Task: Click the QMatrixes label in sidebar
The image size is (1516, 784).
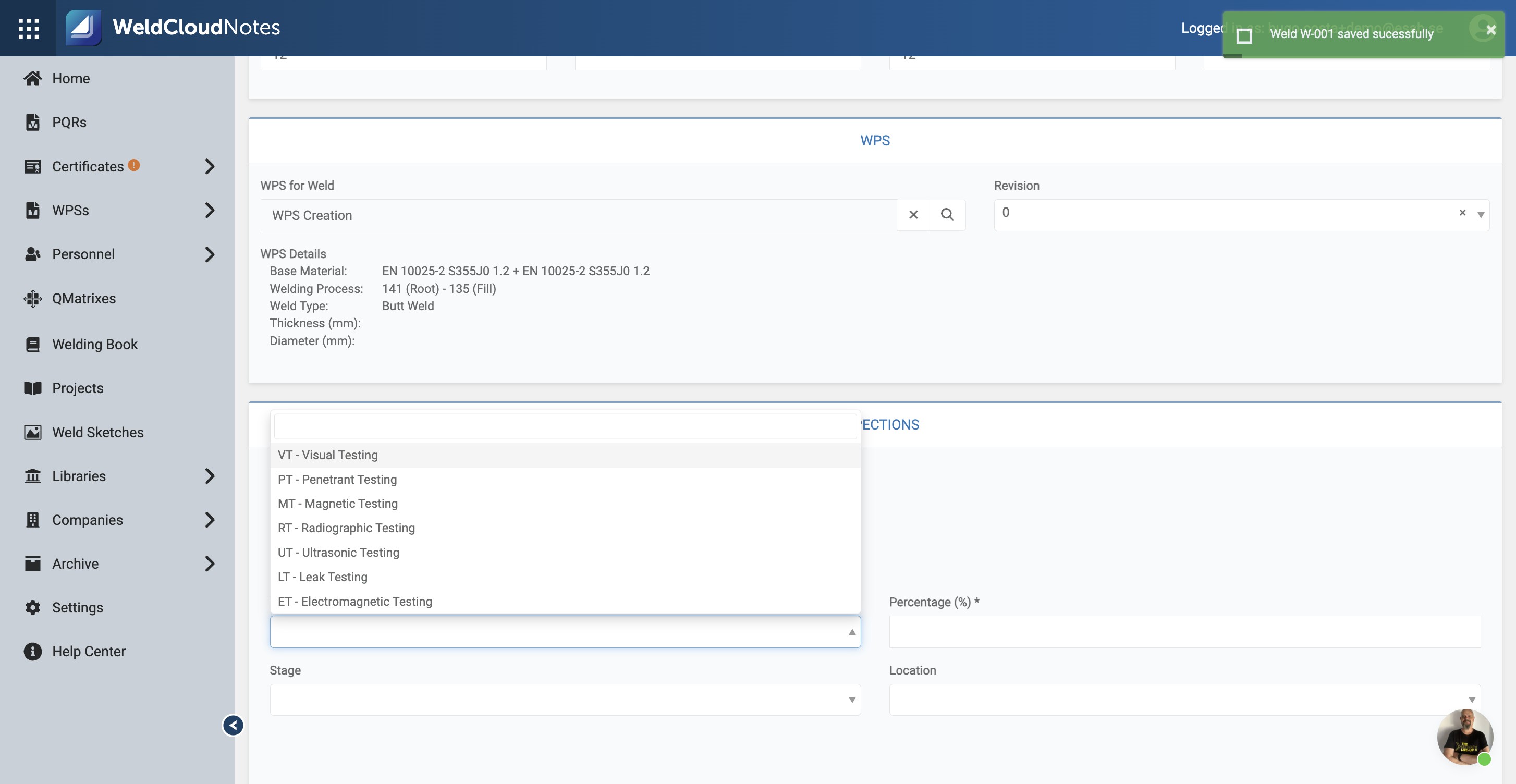Action: click(x=84, y=298)
